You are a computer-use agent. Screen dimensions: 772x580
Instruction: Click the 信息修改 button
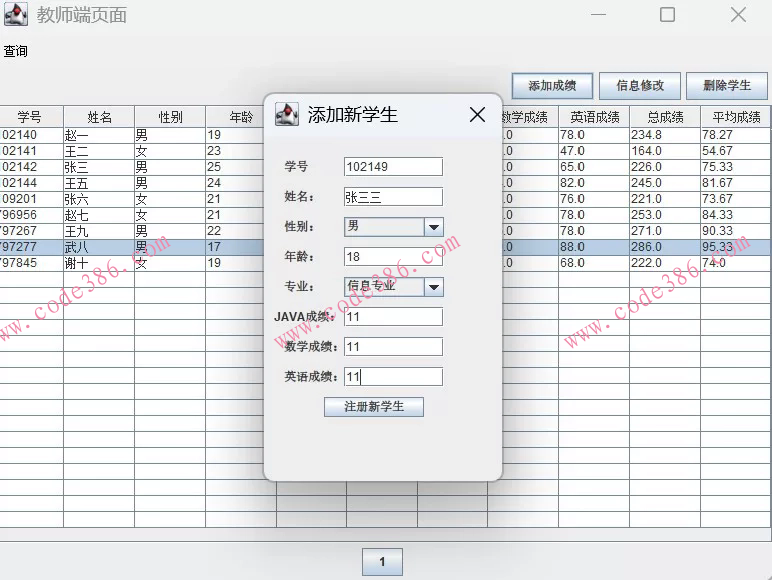(640, 86)
